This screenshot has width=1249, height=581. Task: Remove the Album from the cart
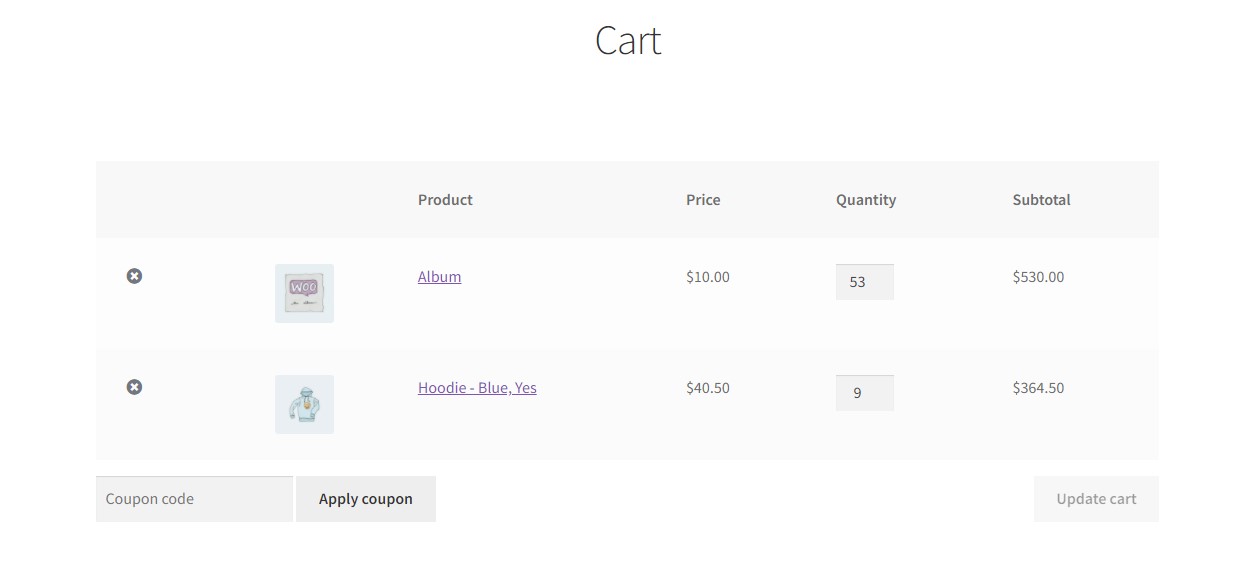coord(134,276)
